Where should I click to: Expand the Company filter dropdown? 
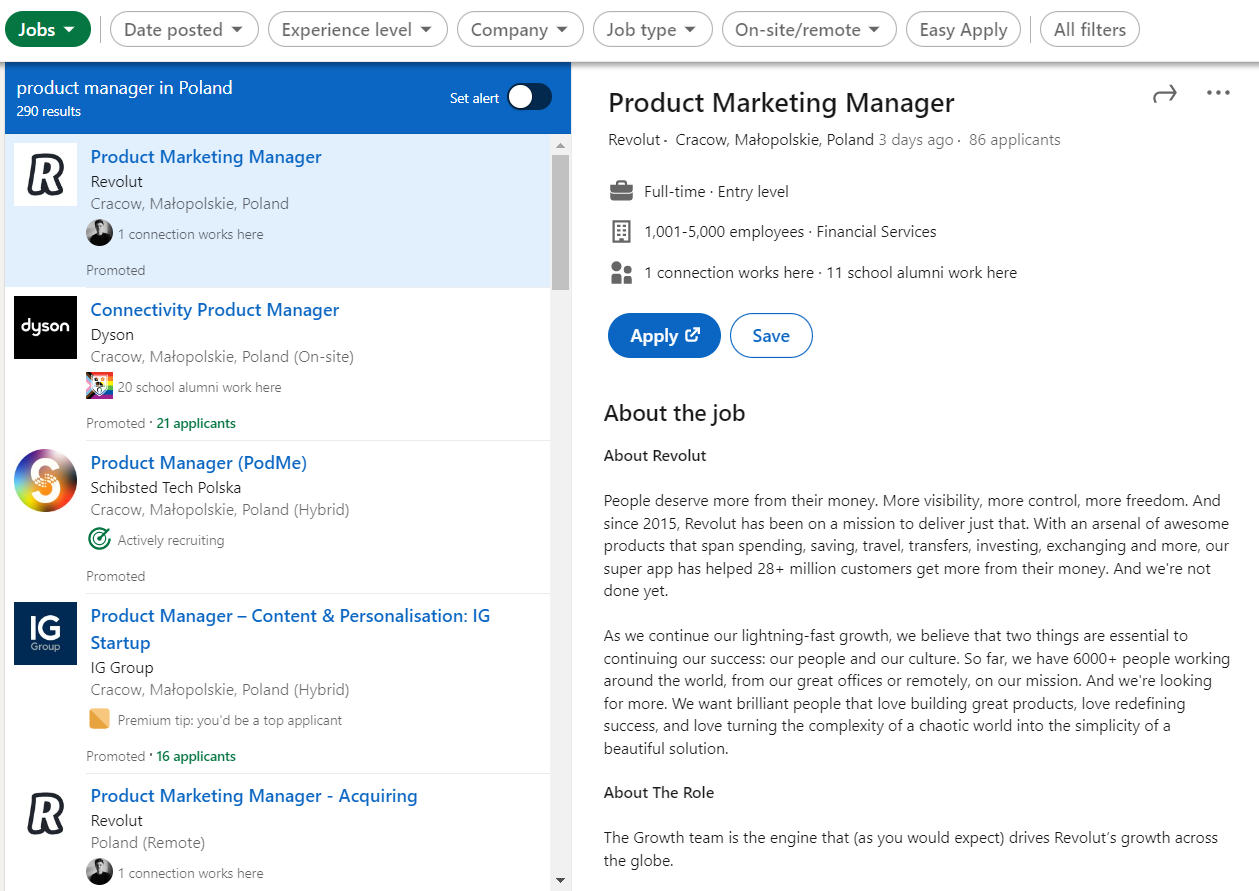point(520,30)
